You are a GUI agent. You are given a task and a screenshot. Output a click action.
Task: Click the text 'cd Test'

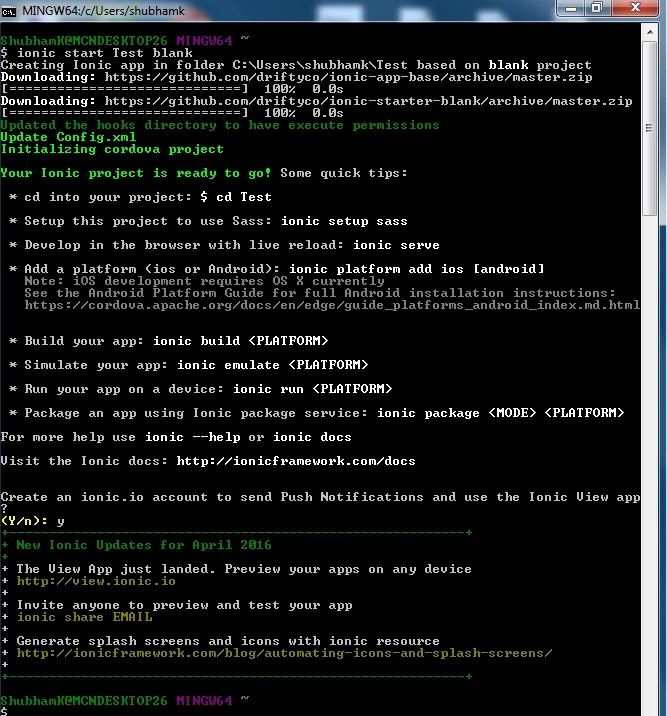coord(244,197)
